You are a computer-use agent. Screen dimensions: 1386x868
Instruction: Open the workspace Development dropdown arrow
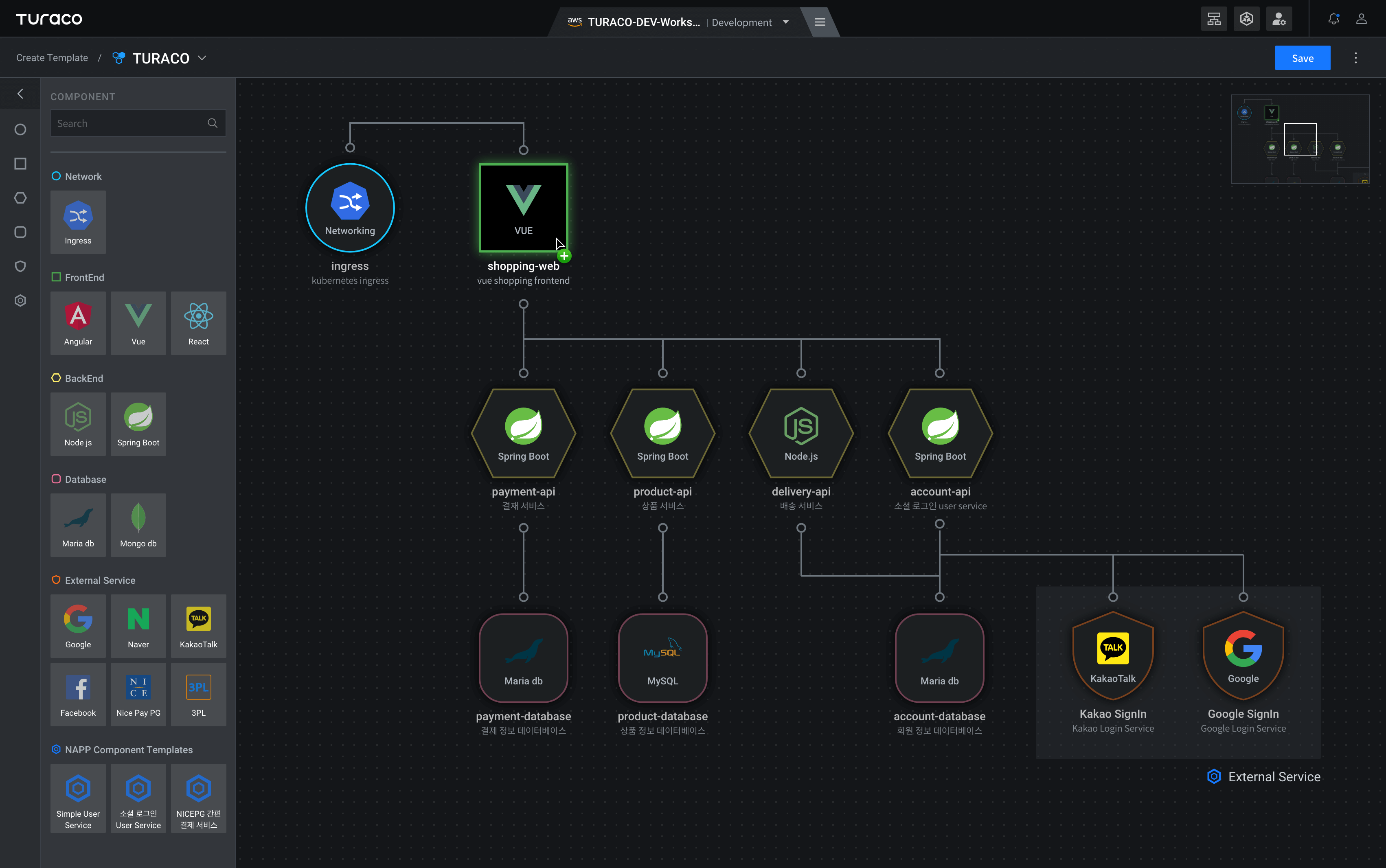click(786, 22)
